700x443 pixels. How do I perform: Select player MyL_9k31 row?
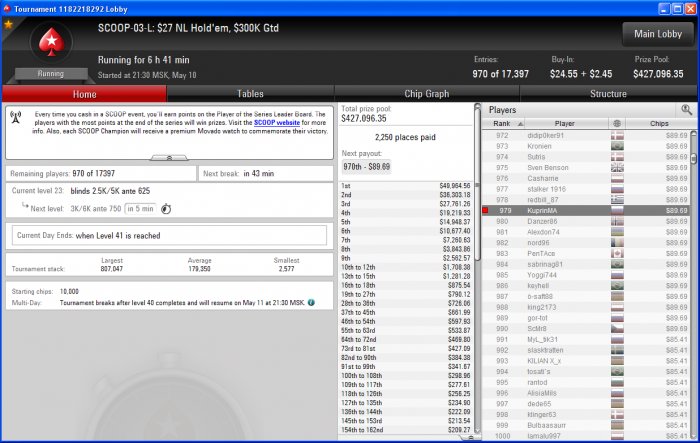pyautogui.click(x=586, y=339)
